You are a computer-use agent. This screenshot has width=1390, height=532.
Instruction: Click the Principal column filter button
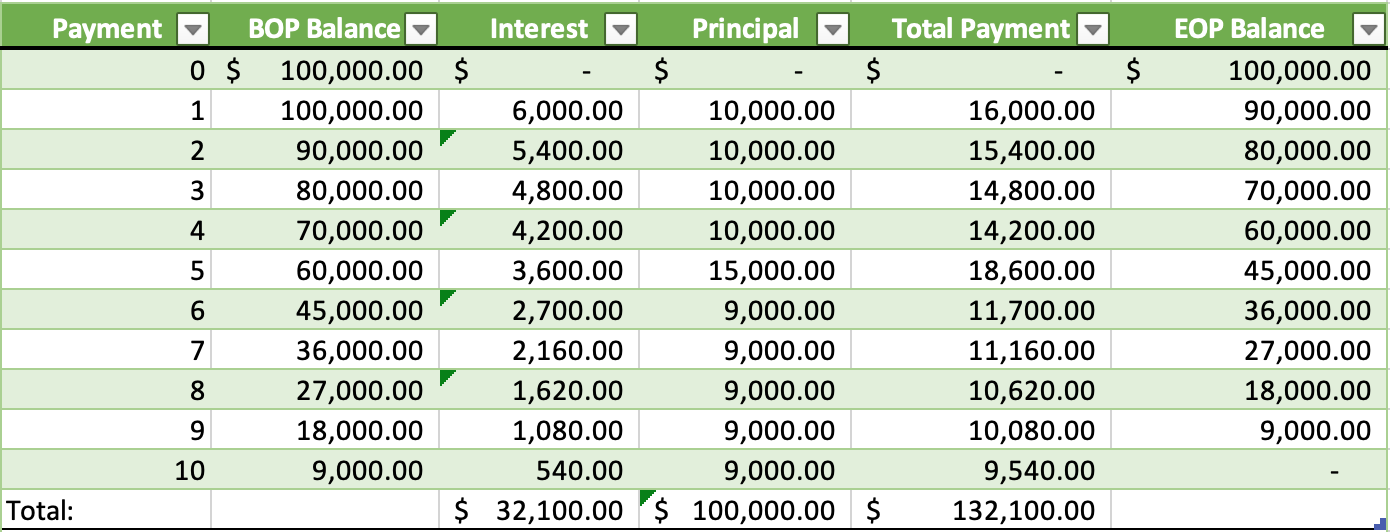(832, 30)
